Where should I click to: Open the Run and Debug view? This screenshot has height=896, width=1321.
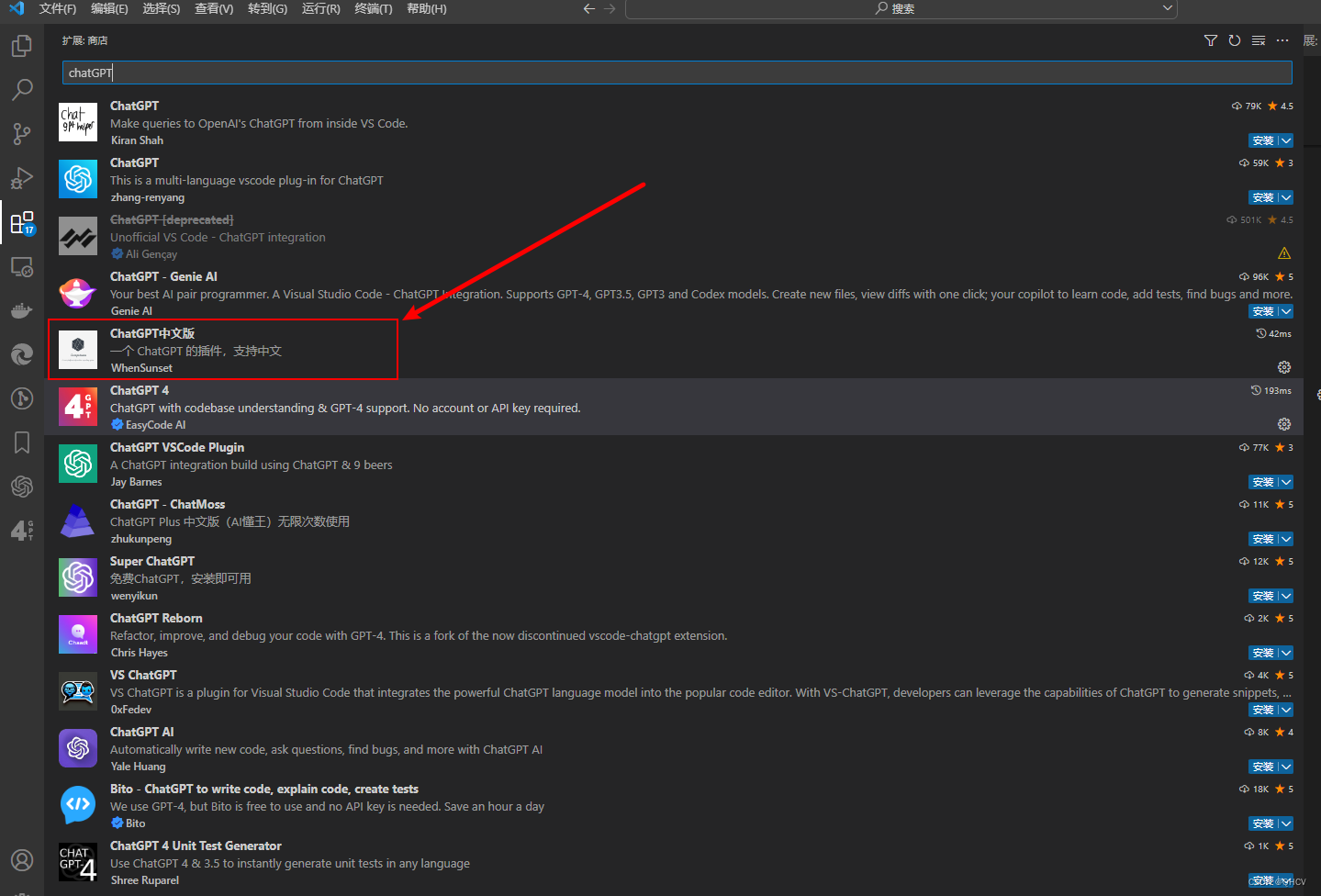(22, 178)
